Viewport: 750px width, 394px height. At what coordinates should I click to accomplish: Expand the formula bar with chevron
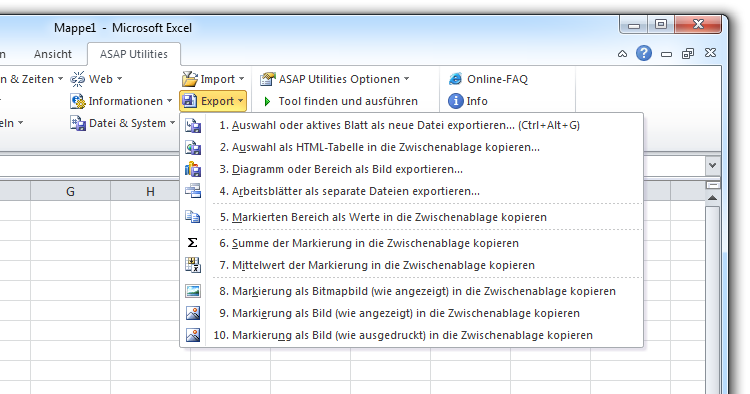click(713, 165)
